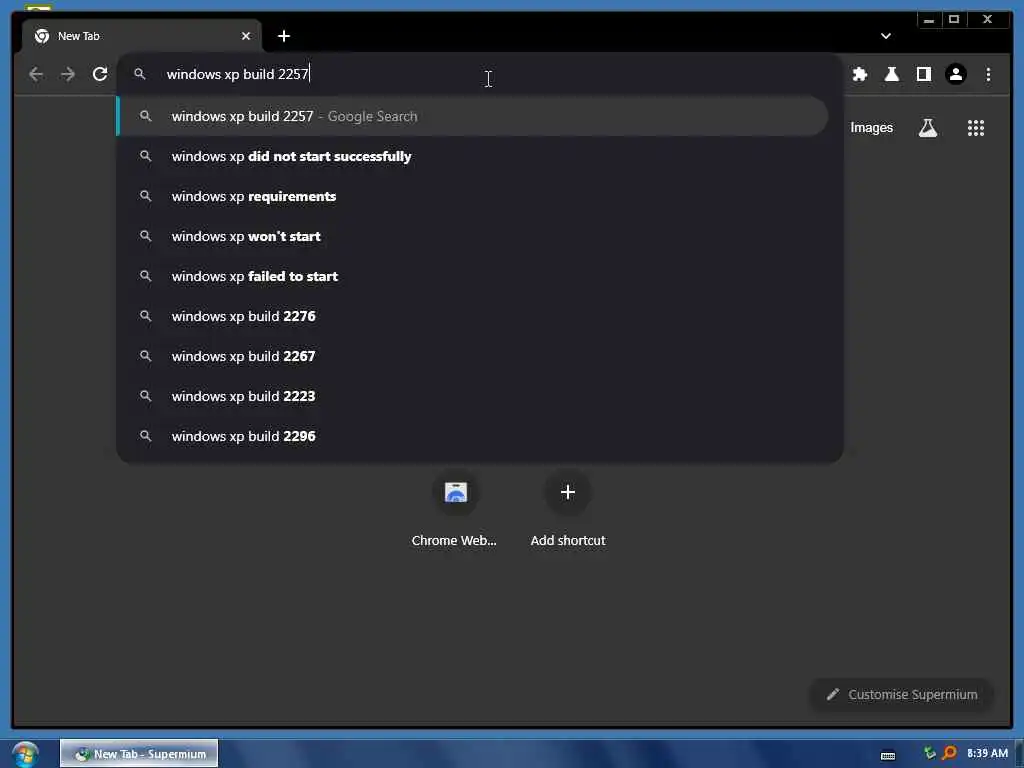Toggle the side panel icon
The image size is (1024, 768).
tap(923, 74)
